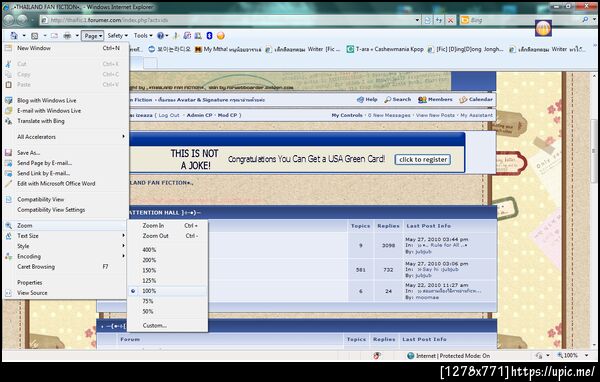The image size is (600, 382).
Task: Click the Zoom magnifier menu icon
Action: click(8, 225)
